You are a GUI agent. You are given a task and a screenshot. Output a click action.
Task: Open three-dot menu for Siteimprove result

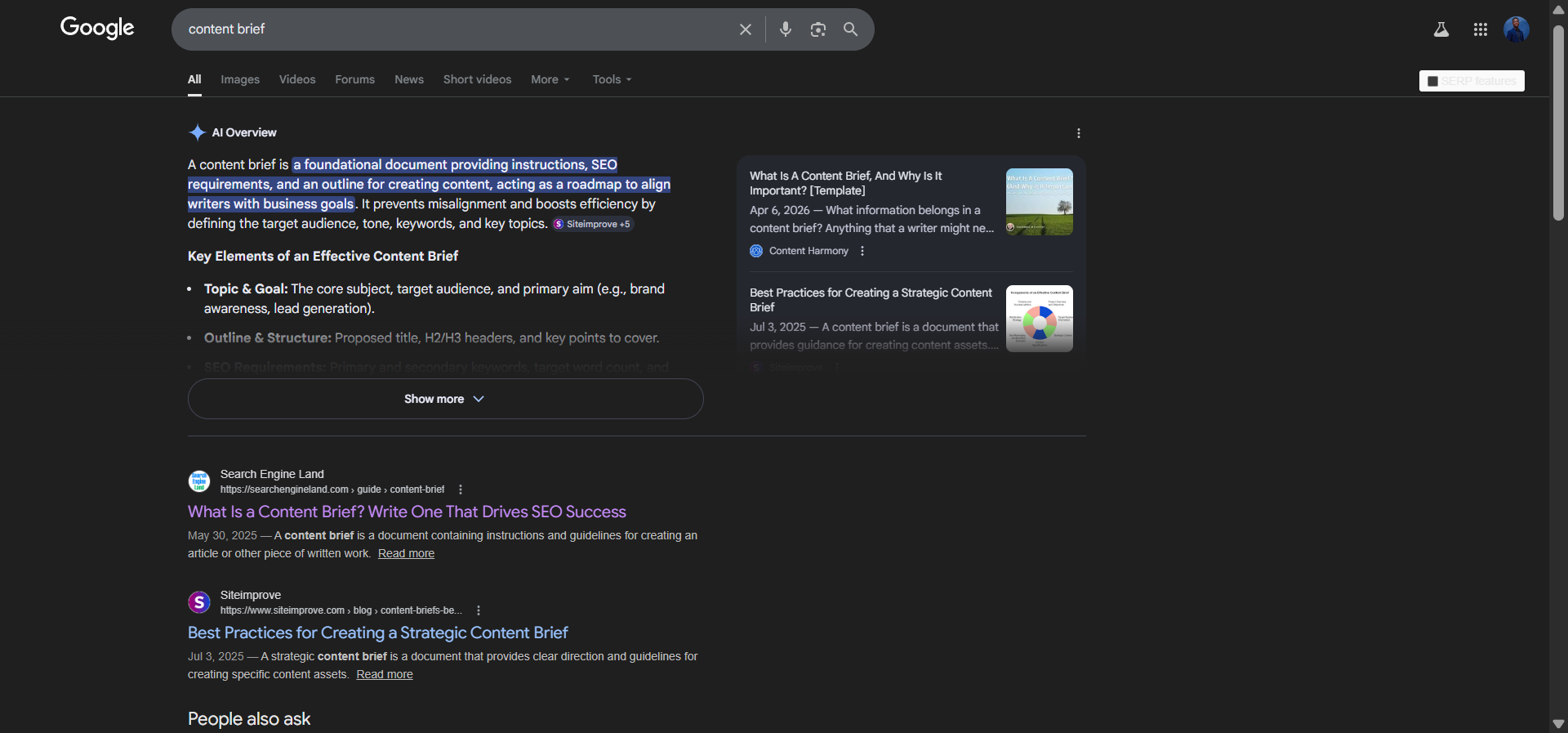(x=479, y=610)
